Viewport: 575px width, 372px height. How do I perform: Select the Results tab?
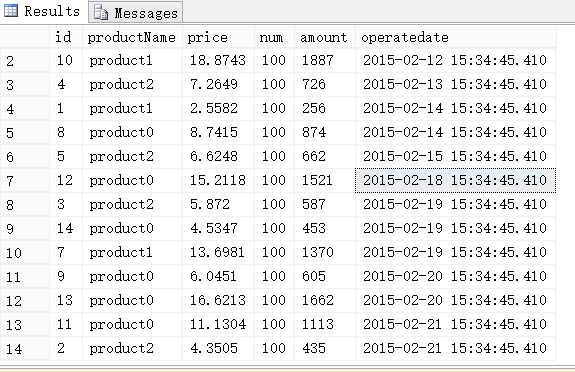click(43, 11)
